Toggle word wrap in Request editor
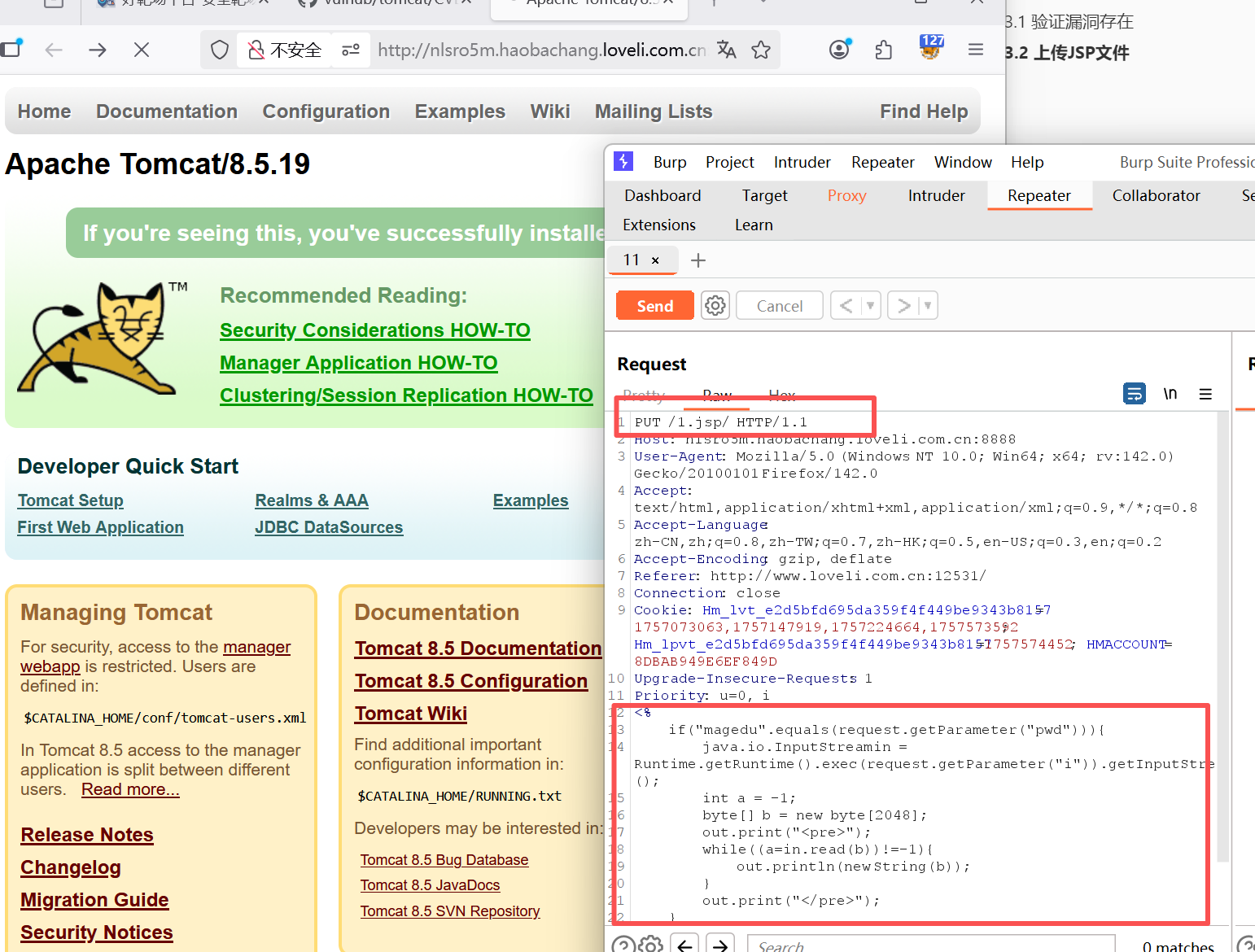 click(1135, 394)
